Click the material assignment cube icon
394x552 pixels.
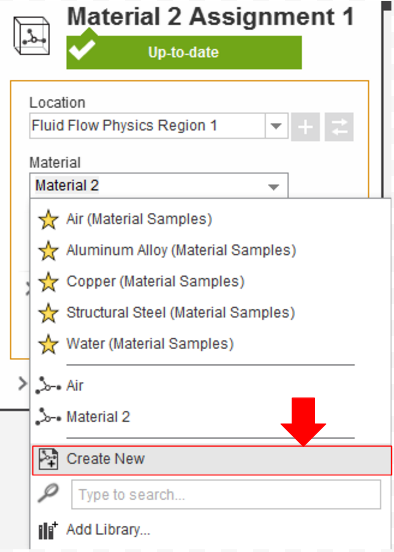click(32, 36)
